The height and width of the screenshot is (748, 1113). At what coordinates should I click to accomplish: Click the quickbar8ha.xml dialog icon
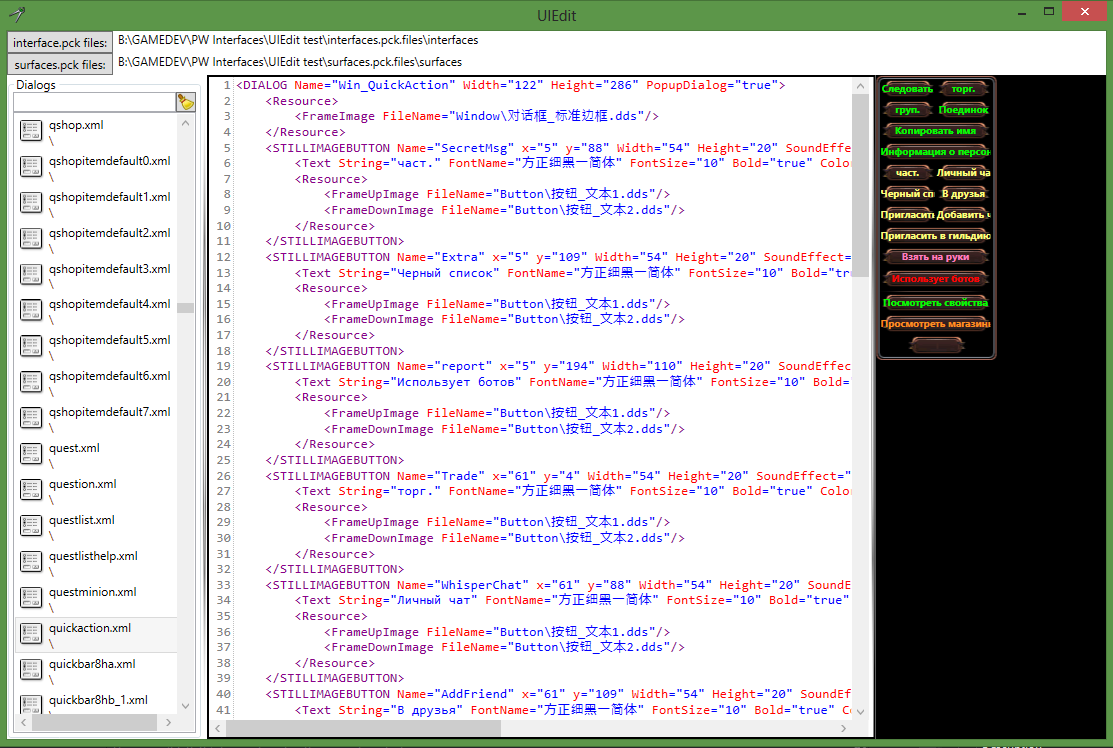click(x=31, y=668)
